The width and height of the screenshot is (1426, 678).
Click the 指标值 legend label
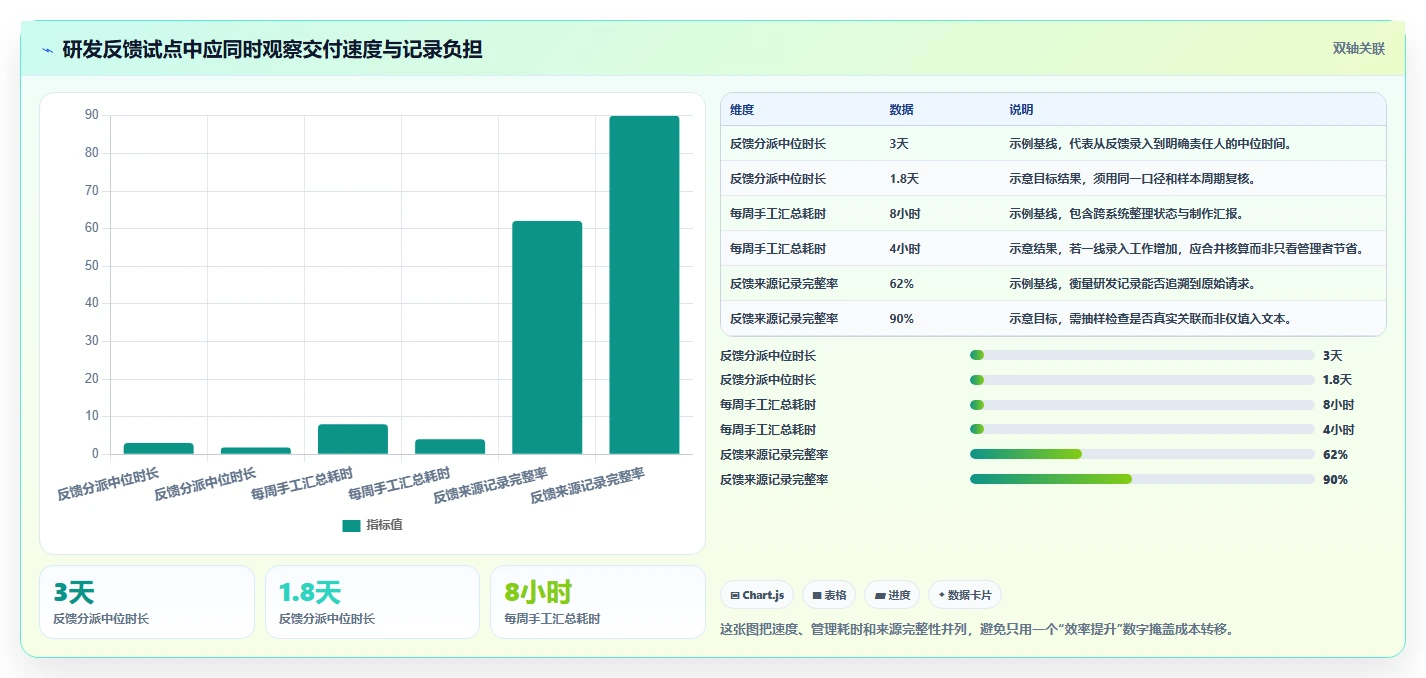pos(384,525)
